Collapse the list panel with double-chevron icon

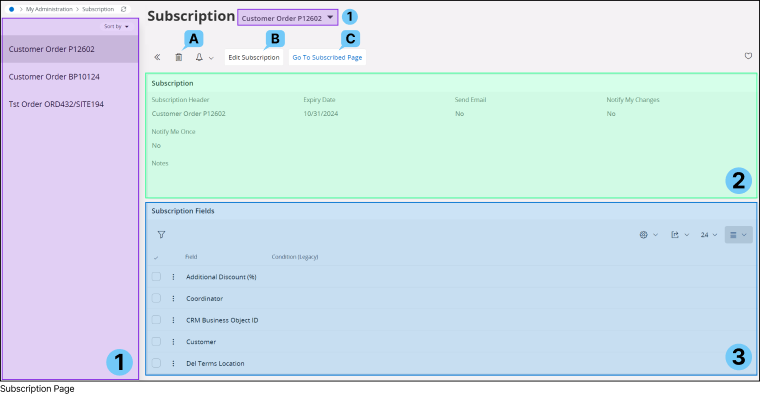158,57
